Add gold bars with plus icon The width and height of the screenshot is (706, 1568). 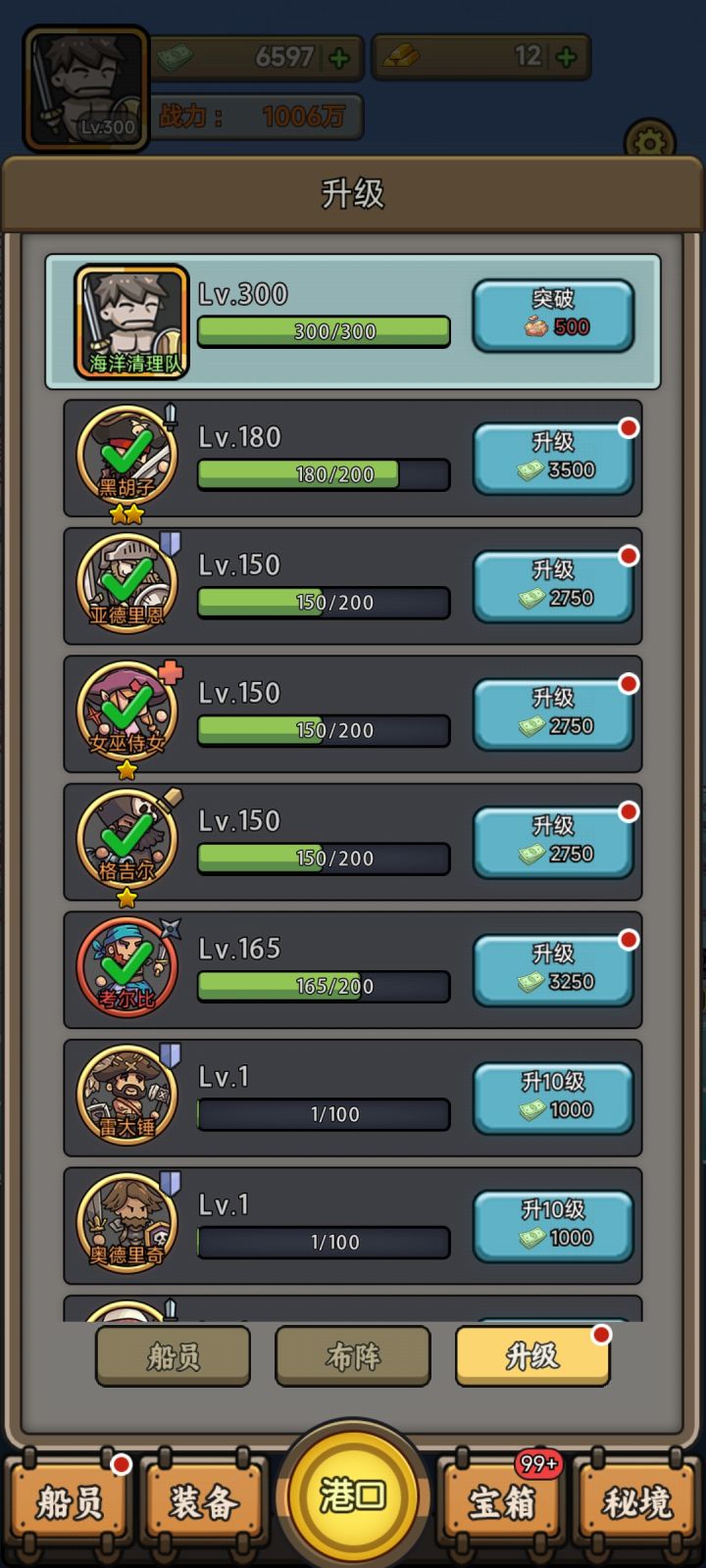pyautogui.click(x=566, y=57)
